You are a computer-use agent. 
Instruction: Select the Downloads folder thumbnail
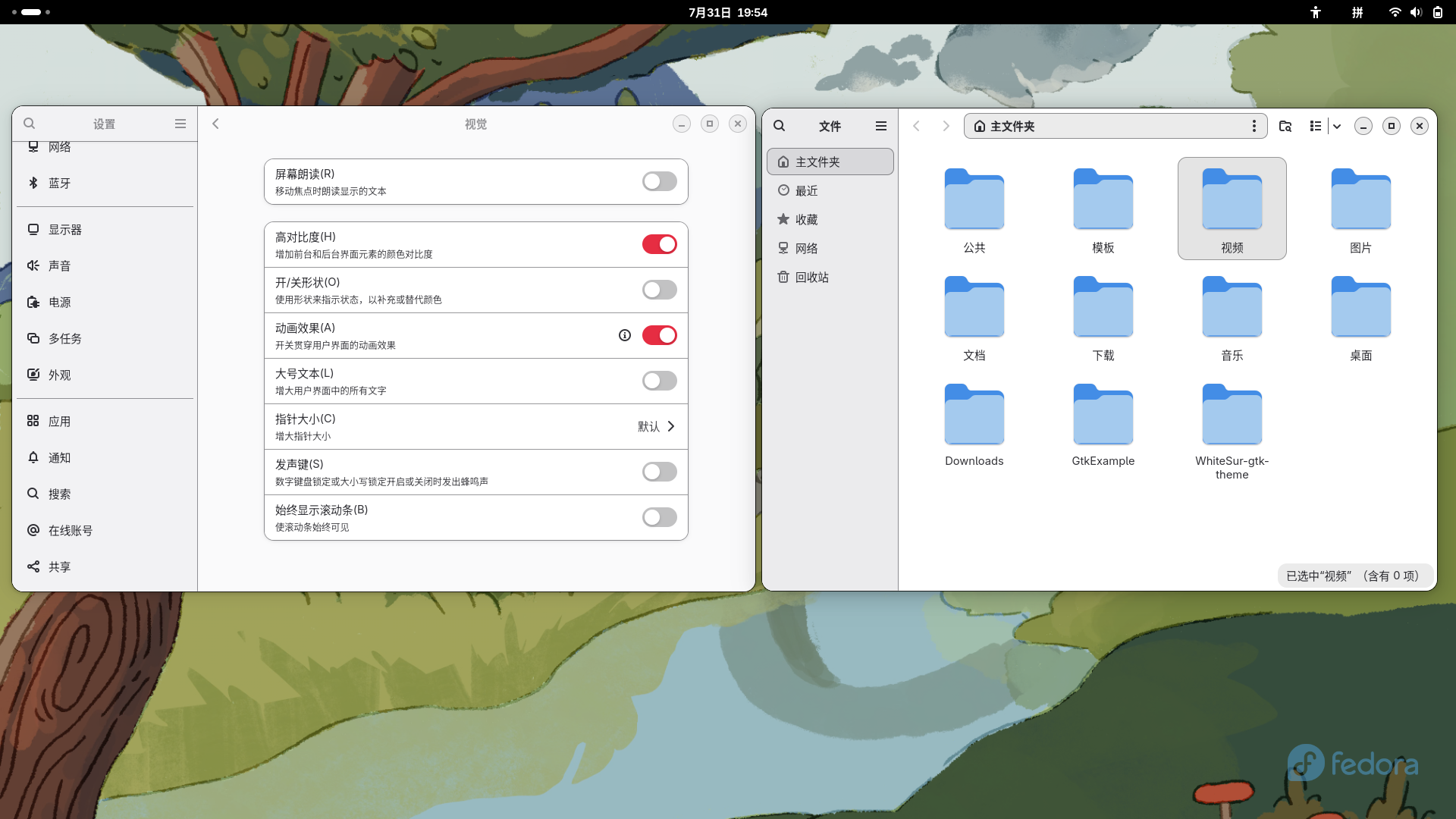pyautogui.click(x=974, y=415)
